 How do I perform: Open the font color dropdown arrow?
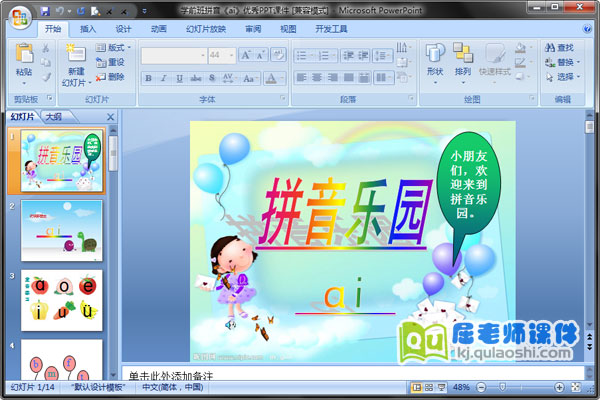(282, 78)
